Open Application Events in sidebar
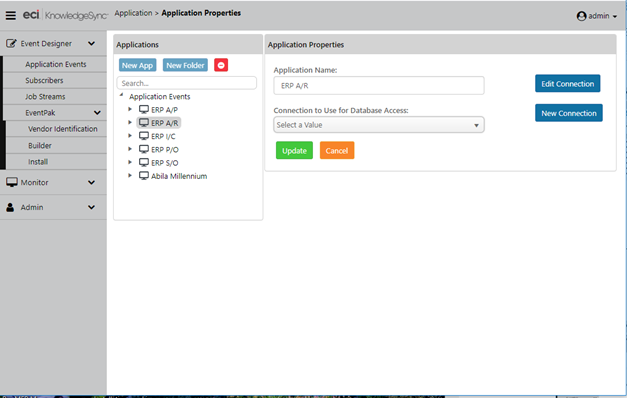The width and height of the screenshot is (627, 398). [56, 64]
